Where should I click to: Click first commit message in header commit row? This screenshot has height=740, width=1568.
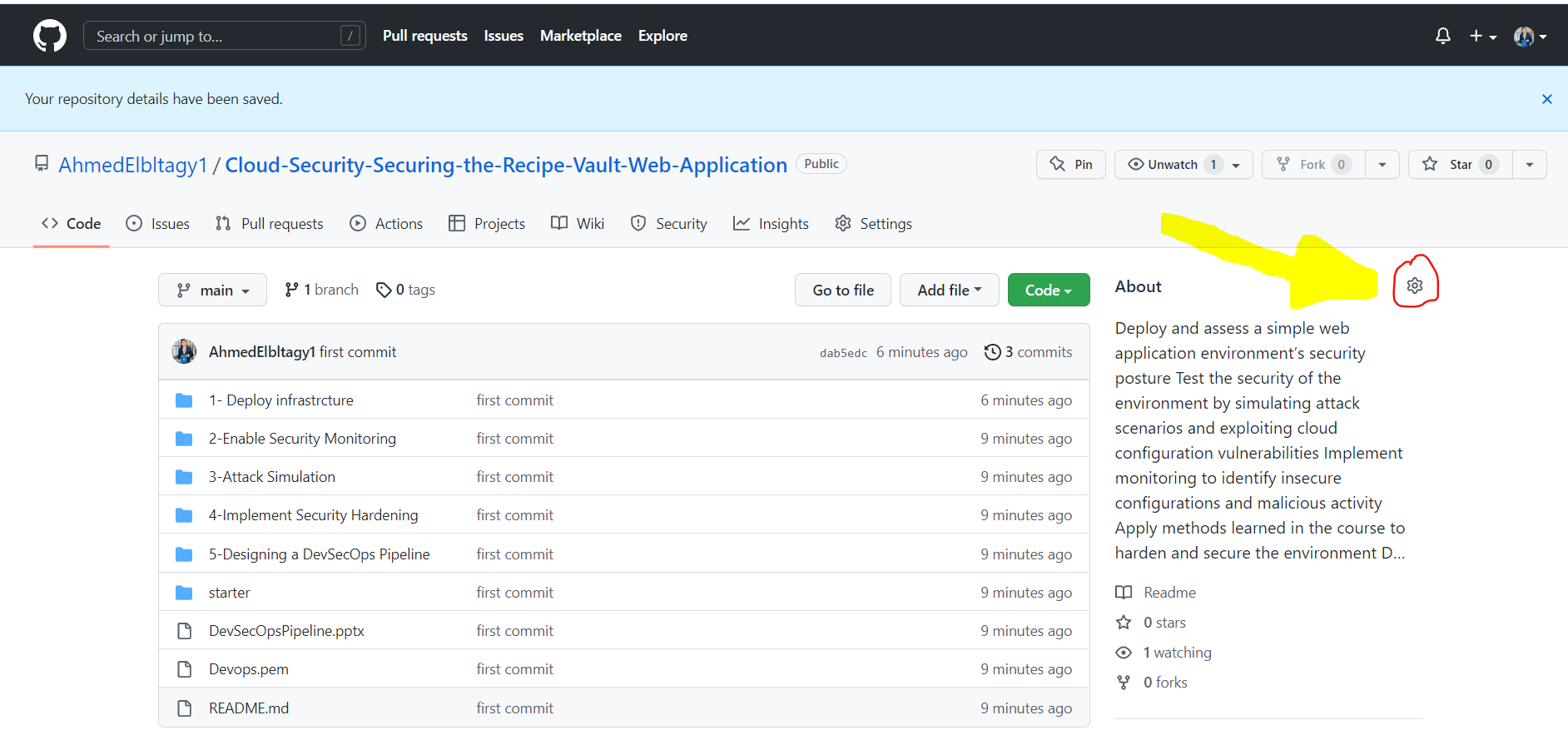tap(358, 352)
